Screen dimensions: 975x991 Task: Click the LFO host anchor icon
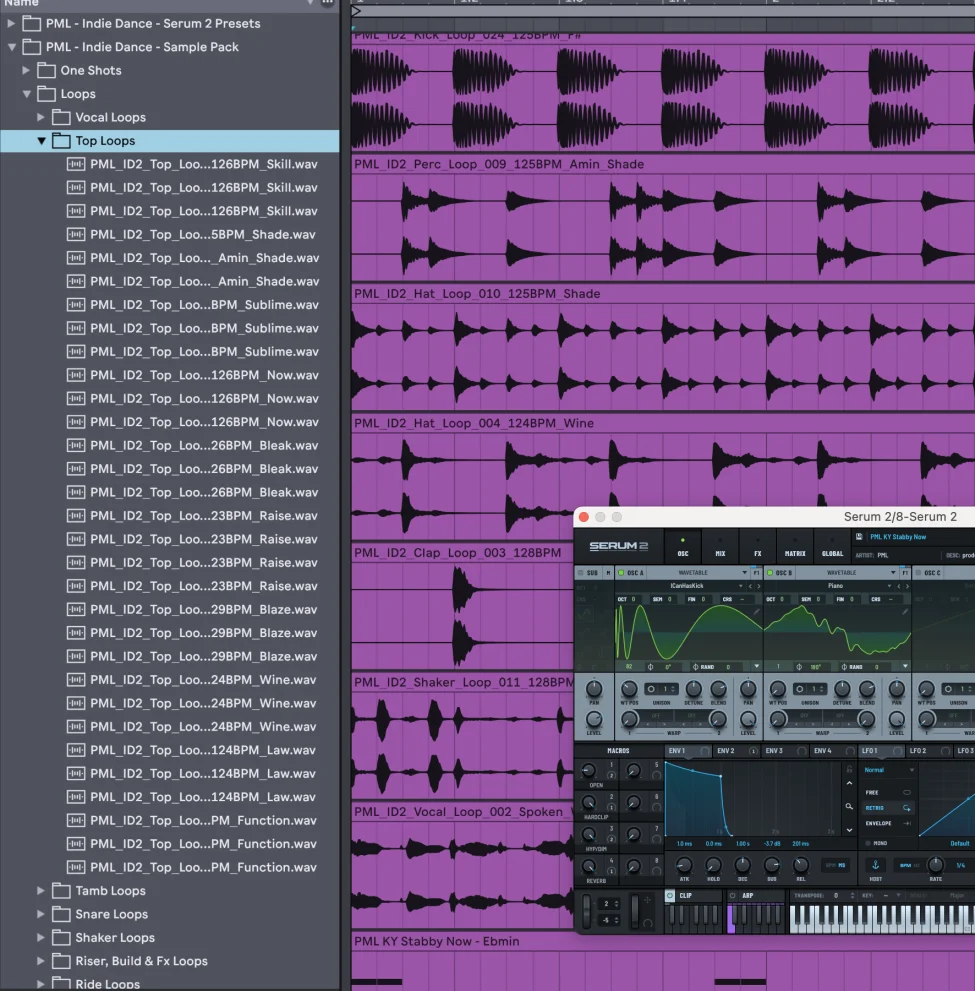tap(876, 865)
